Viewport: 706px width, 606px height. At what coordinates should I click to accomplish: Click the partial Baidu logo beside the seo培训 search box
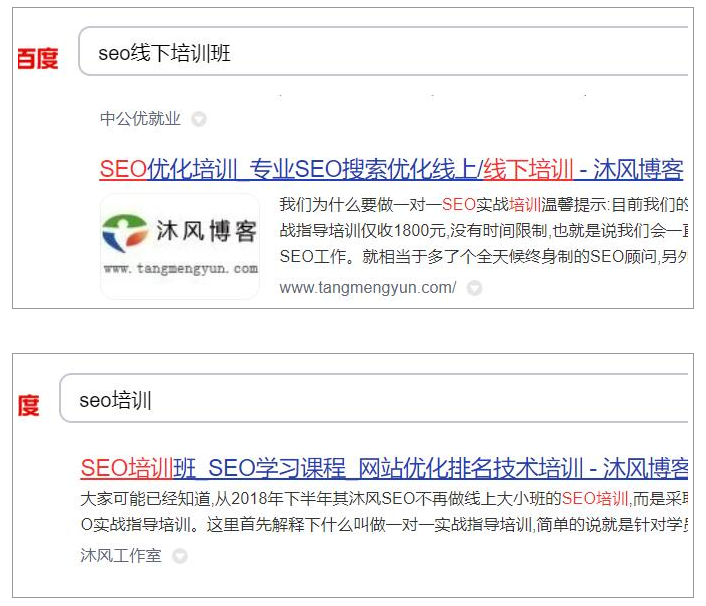(29, 405)
